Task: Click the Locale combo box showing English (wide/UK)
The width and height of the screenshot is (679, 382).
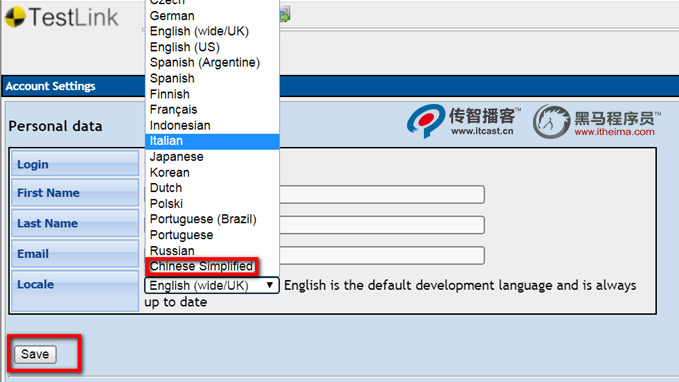Action: pyautogui.click(x=212, y=285)
